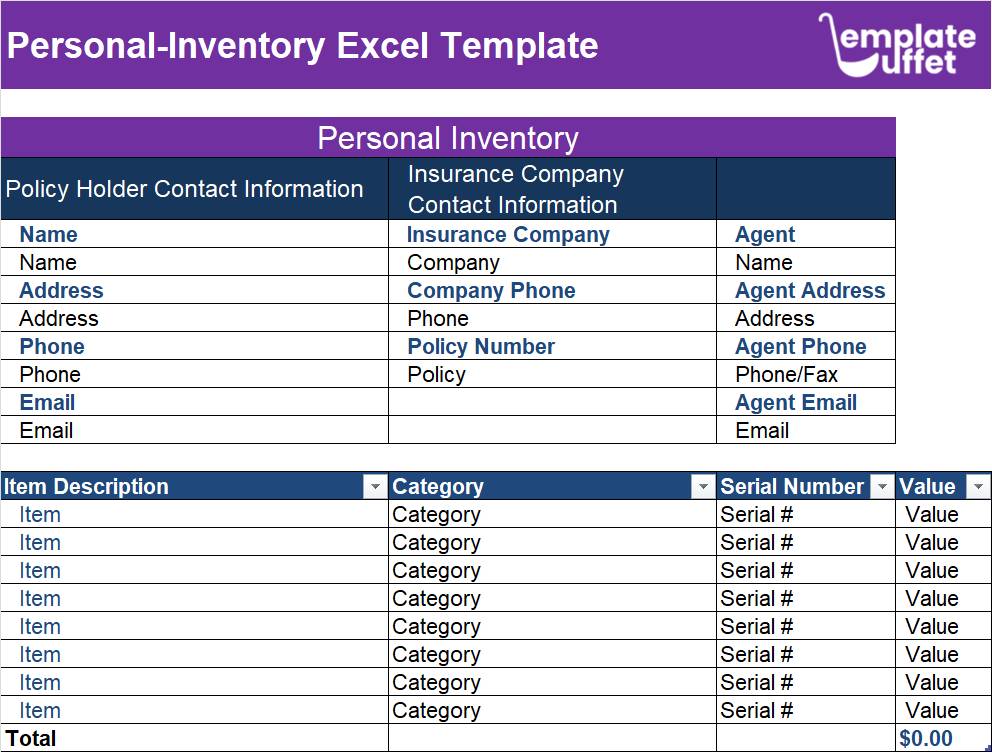This screenshot has height=752, width=992.
Task: Click the Total value $0.00 cell
Action: click(x=943, y=738)
